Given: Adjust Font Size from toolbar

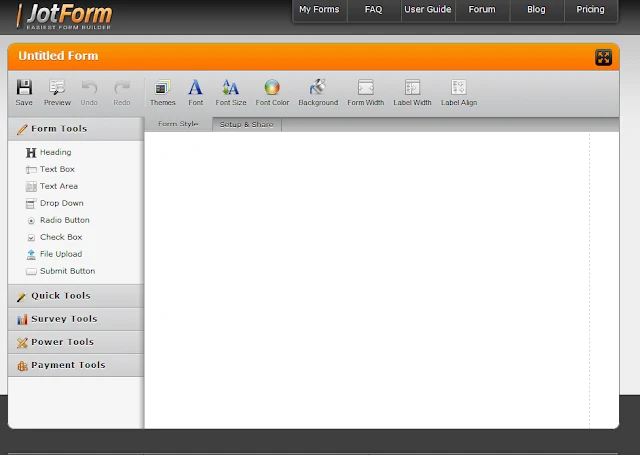Looking at the screenshot, I should [231, 88].
